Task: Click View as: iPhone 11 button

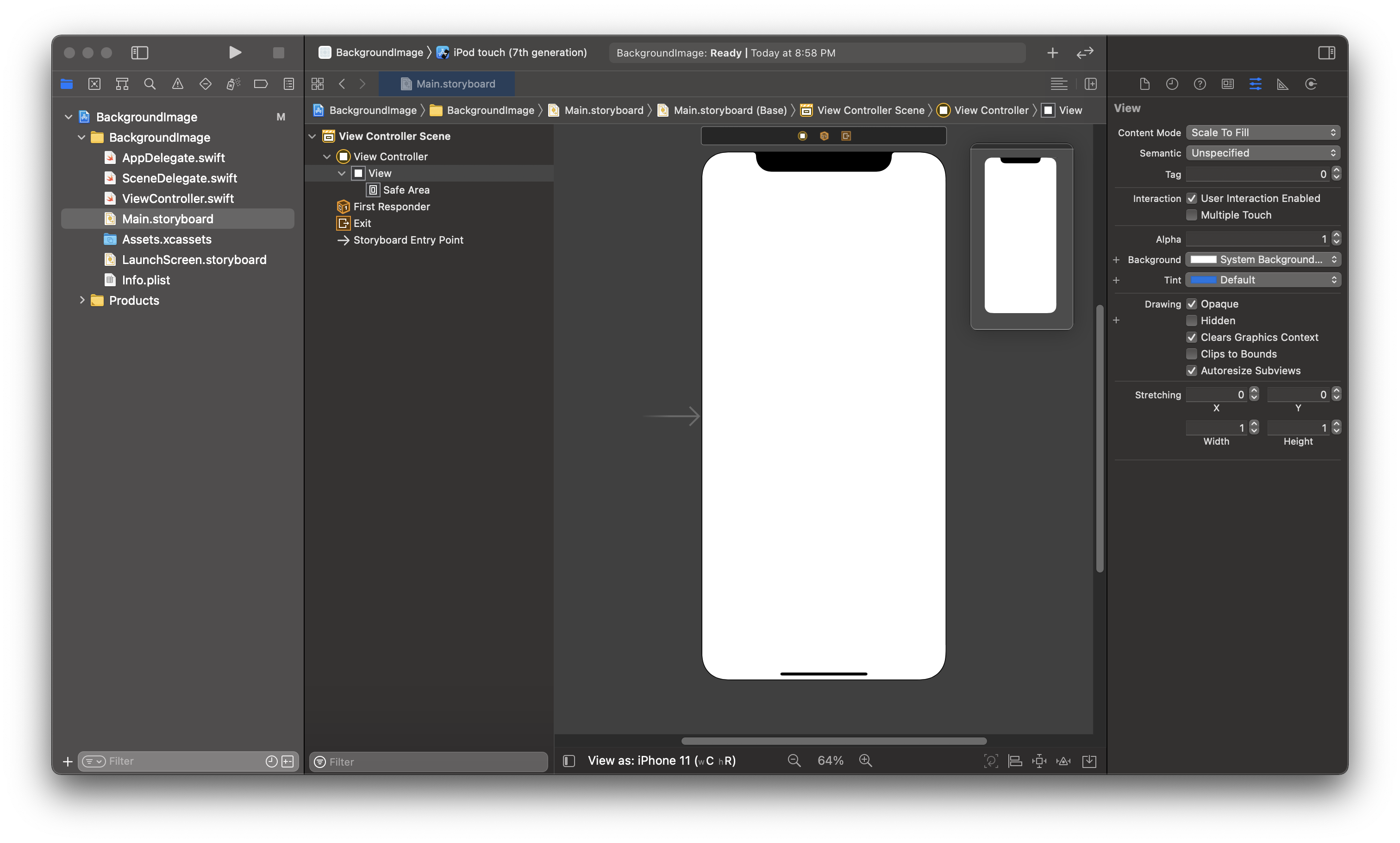Action: (x=662, y=761)
